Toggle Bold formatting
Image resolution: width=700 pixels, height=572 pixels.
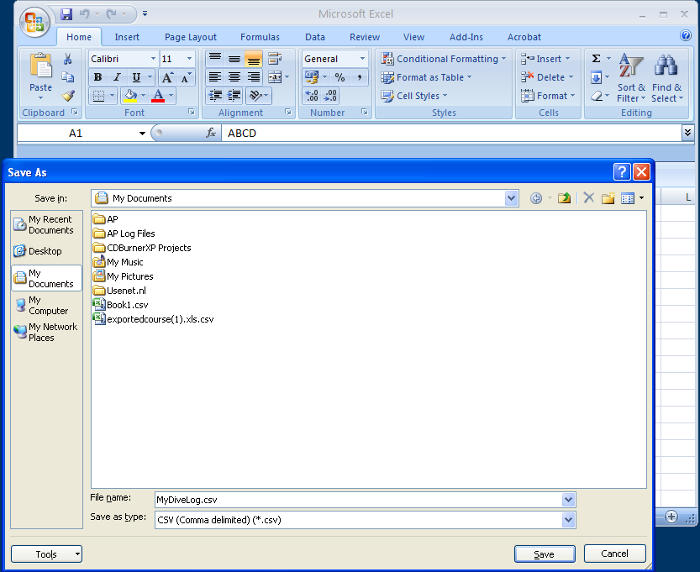(98, 78)
